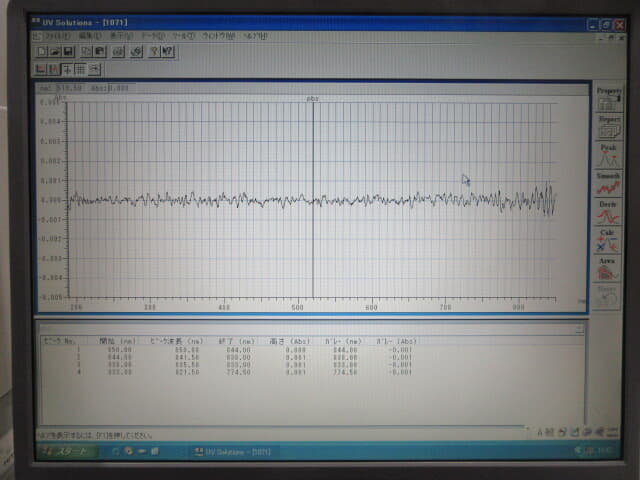
Task: Click the 774.50 end wavelength cell in row 4
Action: click(238, 372)
